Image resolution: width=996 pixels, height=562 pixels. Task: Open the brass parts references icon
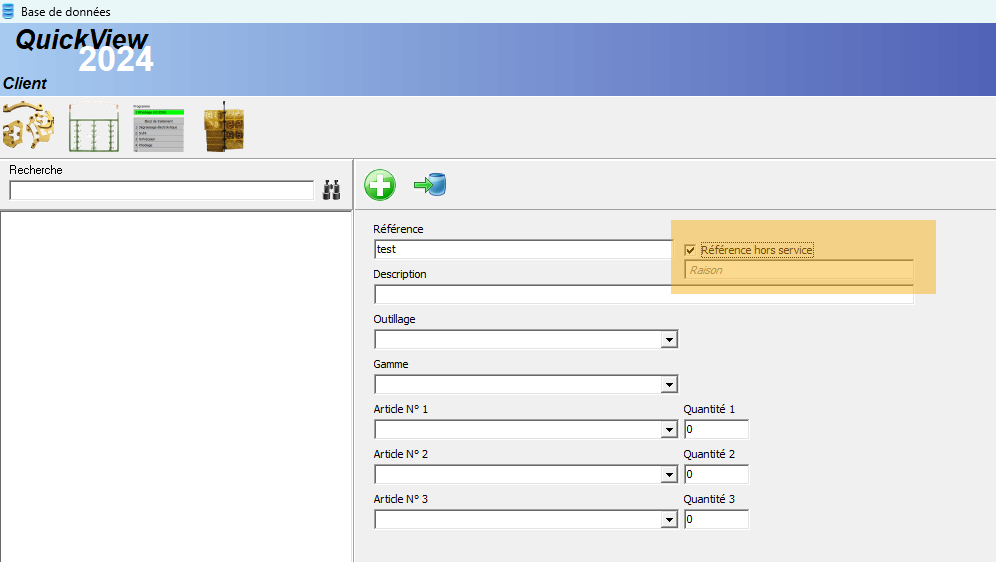tap(29, 126)
